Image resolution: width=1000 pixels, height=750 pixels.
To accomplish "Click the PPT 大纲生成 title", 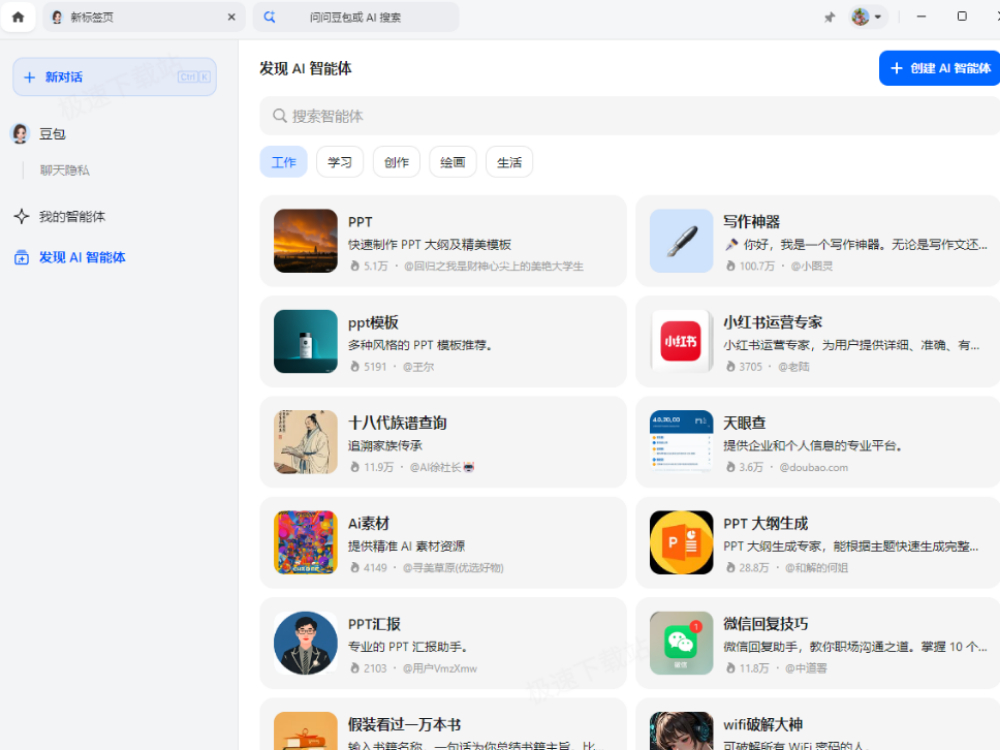I will pos(765,524).
